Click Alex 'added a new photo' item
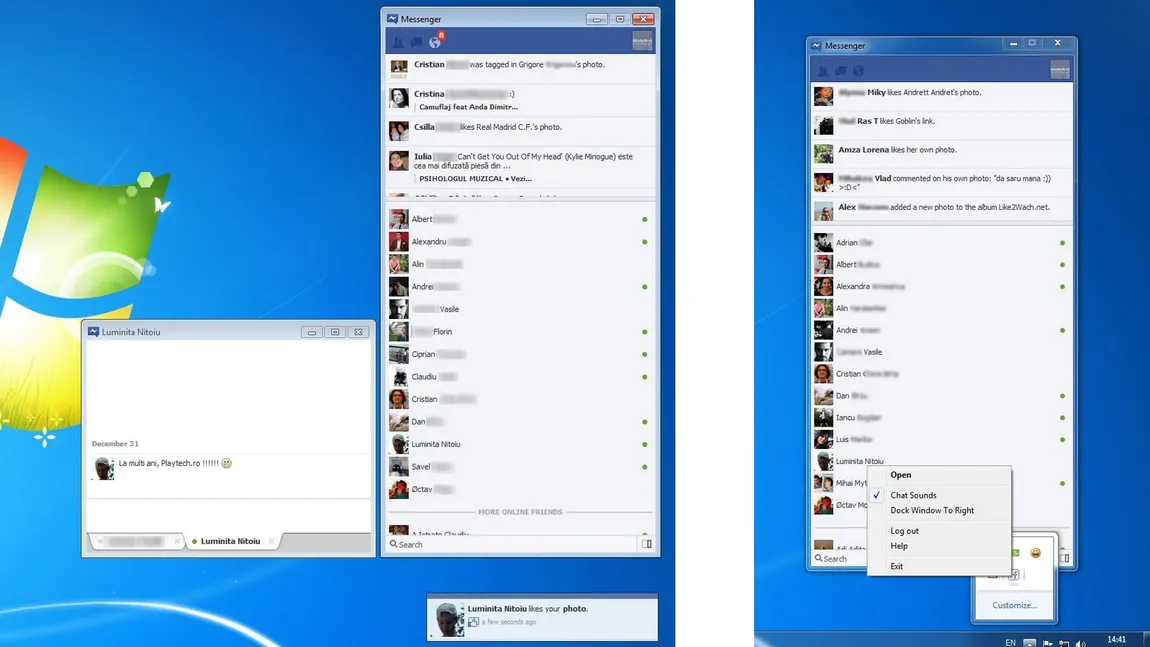The height and width of the screenshot is (647, 1150). 942,211
